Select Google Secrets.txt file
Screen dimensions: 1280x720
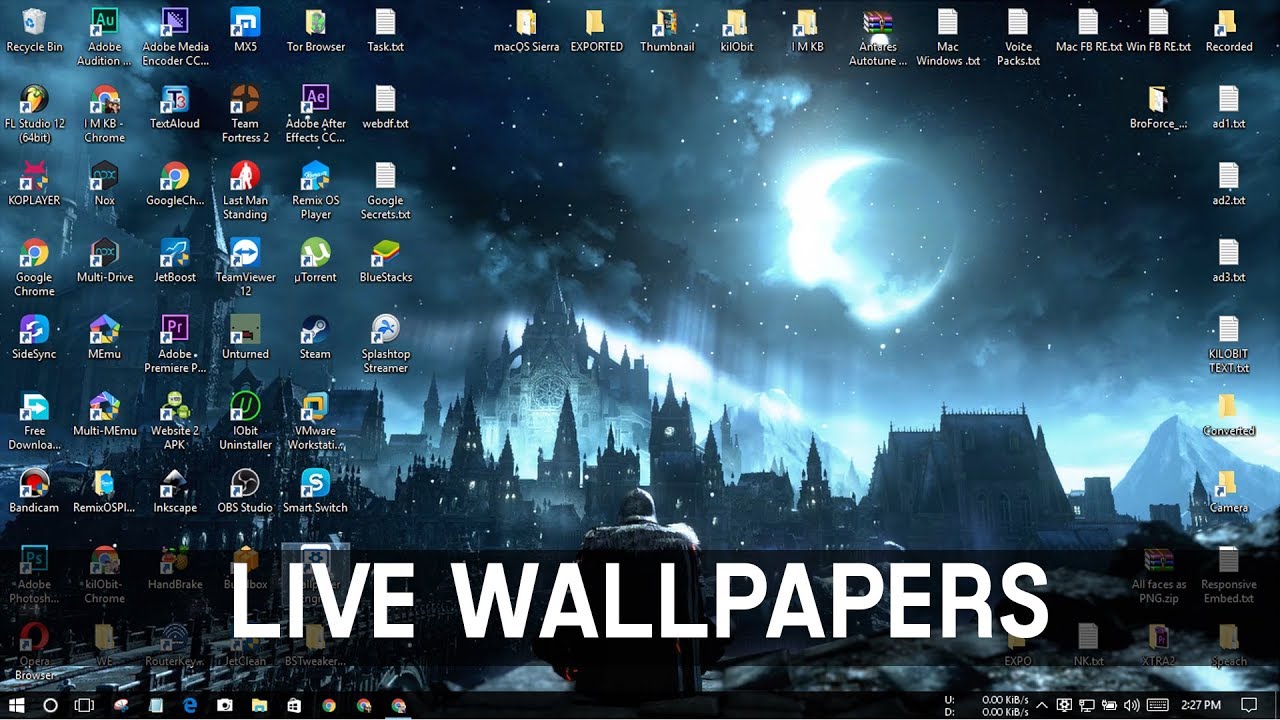coord(385,191)
